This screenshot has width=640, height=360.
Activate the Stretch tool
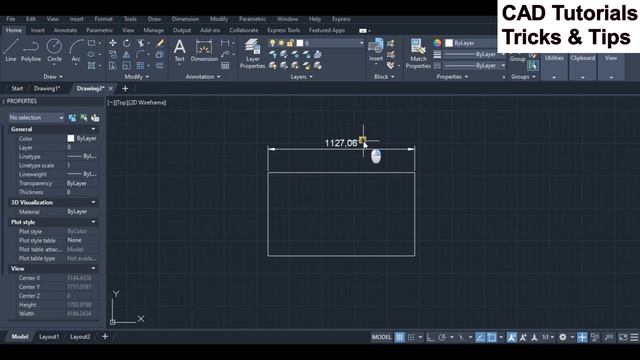113,65
